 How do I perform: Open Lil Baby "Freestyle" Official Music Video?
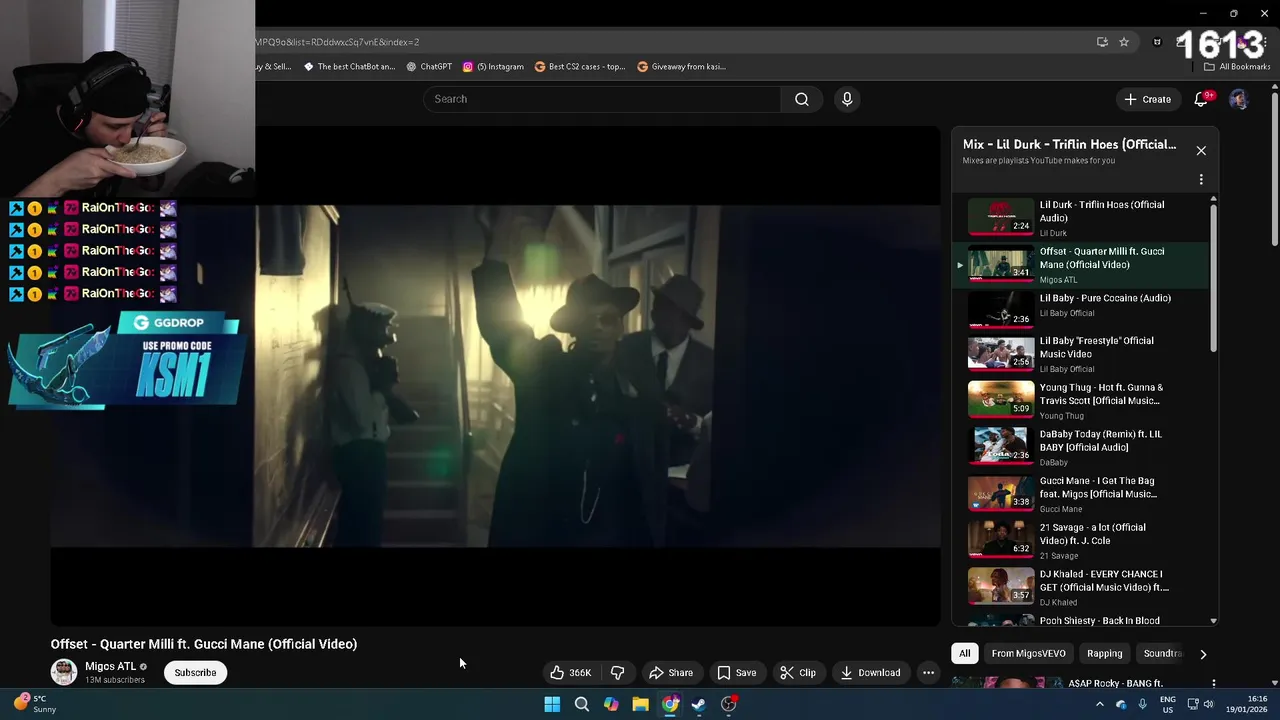click(x=1082, y=354)
